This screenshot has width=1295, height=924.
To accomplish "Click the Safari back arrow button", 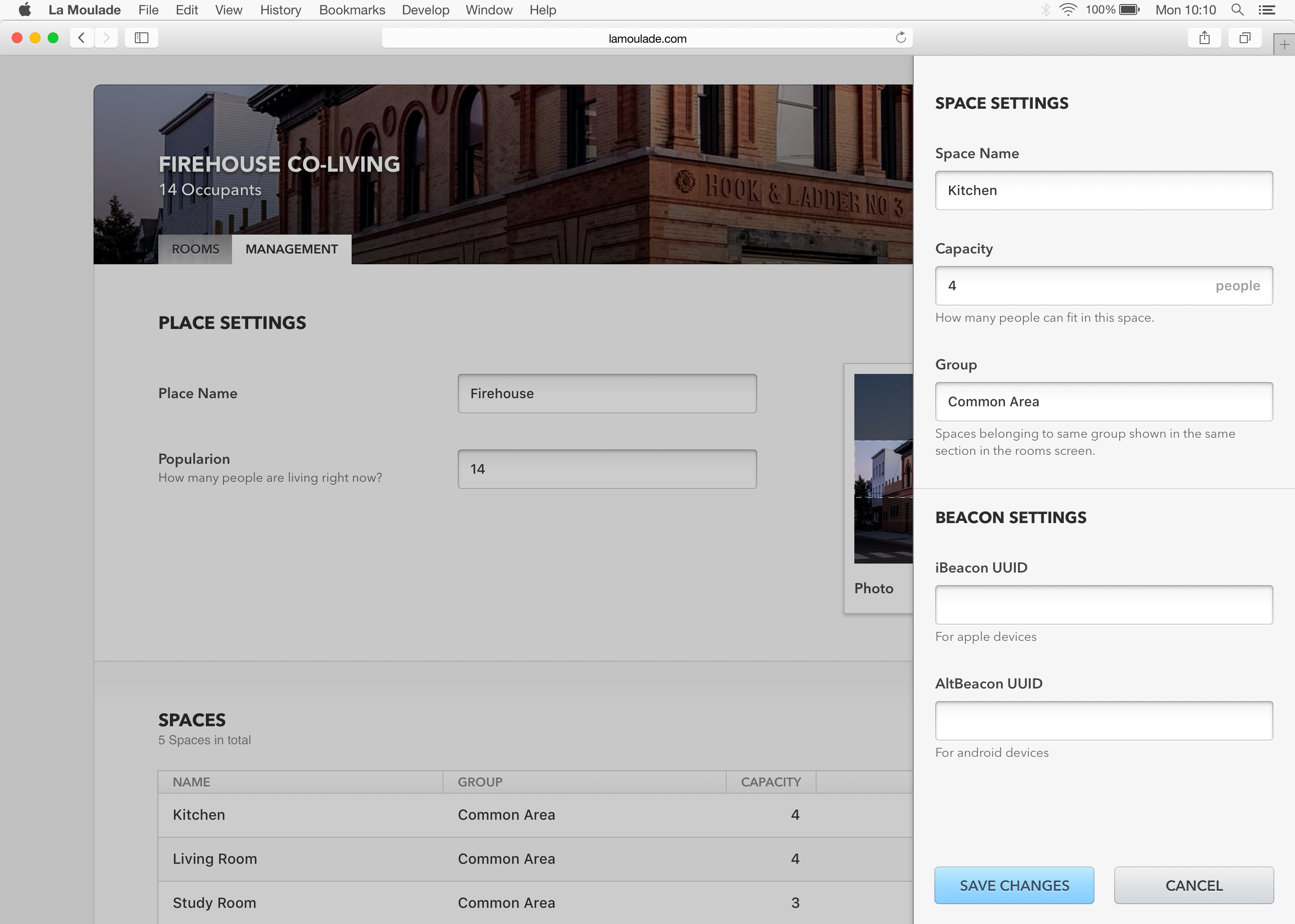I will click(81, 38).
